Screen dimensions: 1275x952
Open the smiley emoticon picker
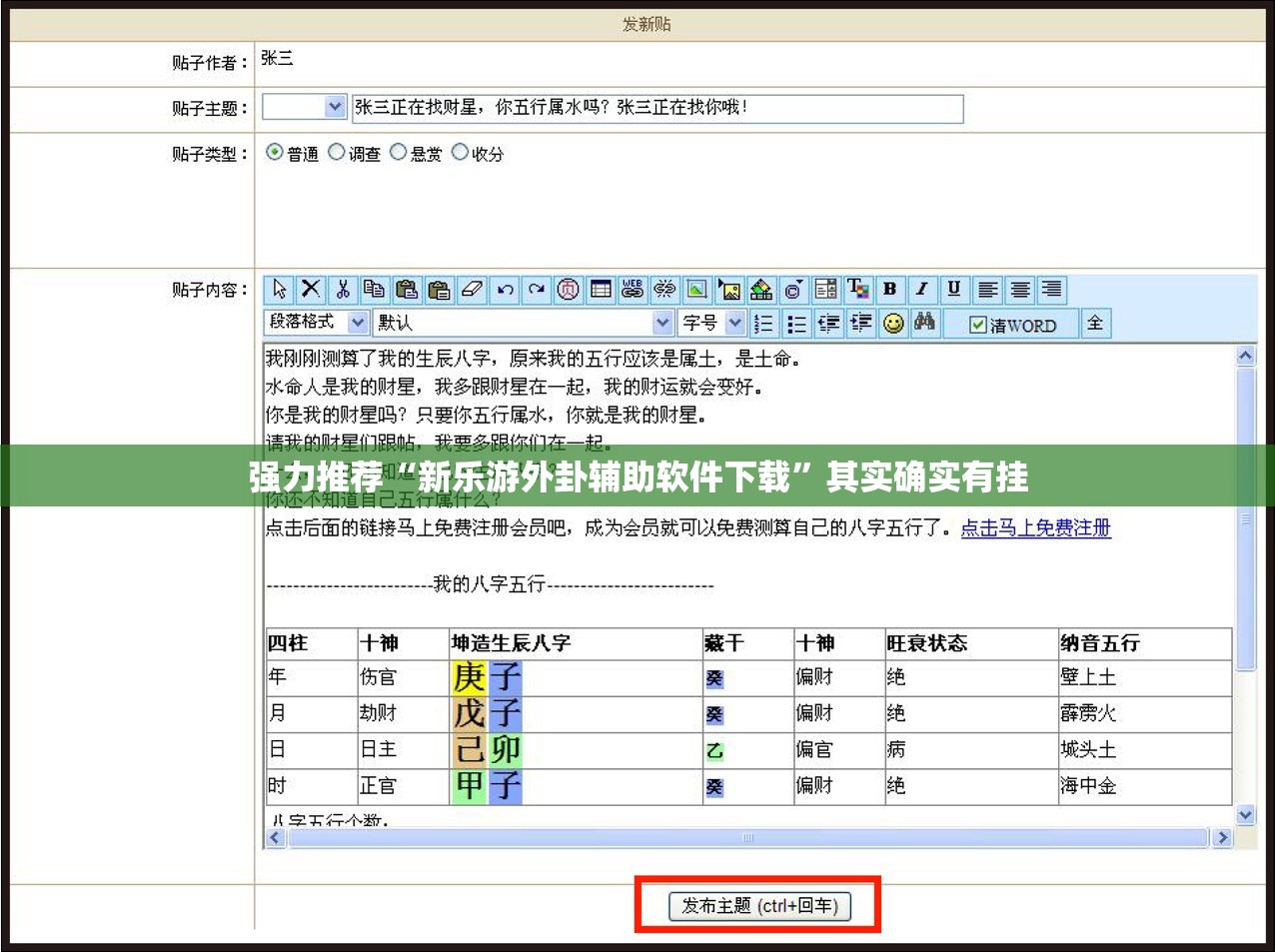[x=893, y=323]
